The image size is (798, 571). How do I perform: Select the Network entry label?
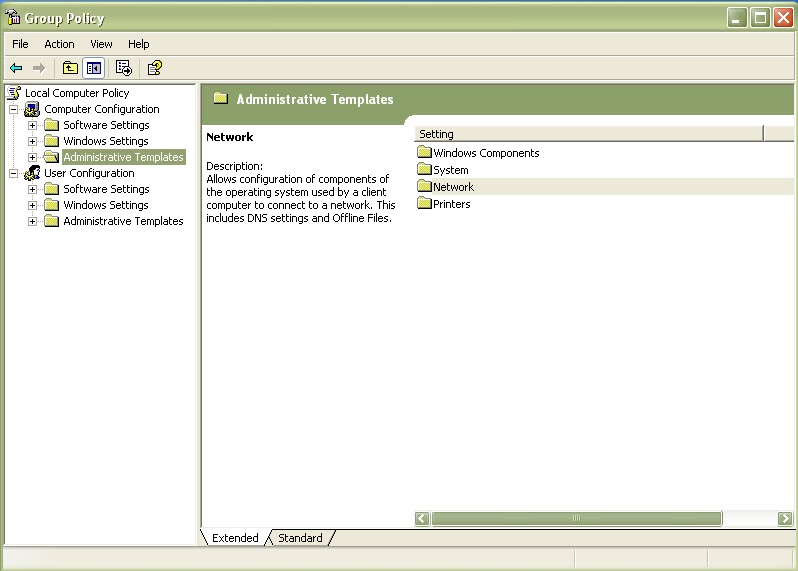click(453, 187)
